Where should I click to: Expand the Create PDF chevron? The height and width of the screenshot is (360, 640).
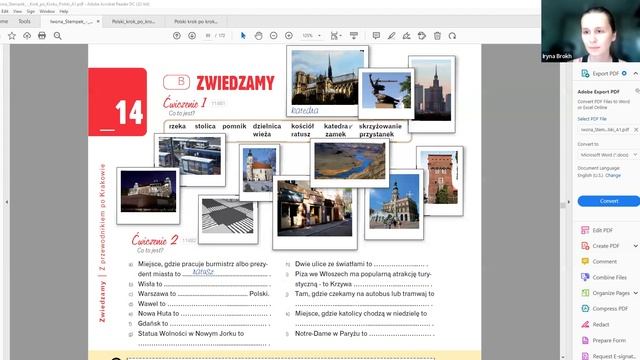point(636,246)
